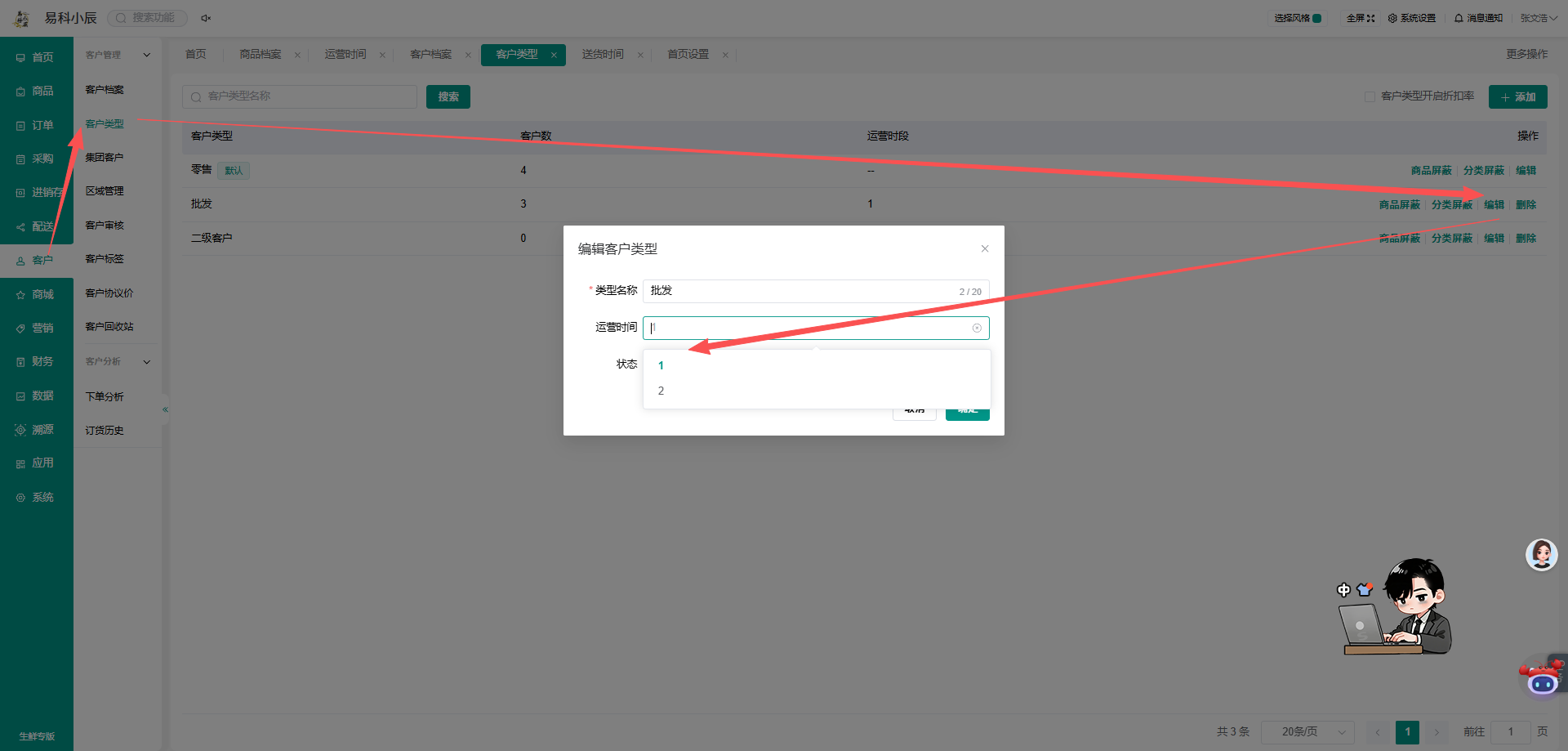Switch to 运营时间 tab
This screenshot has height=751, width=1568.
(345, 54)
